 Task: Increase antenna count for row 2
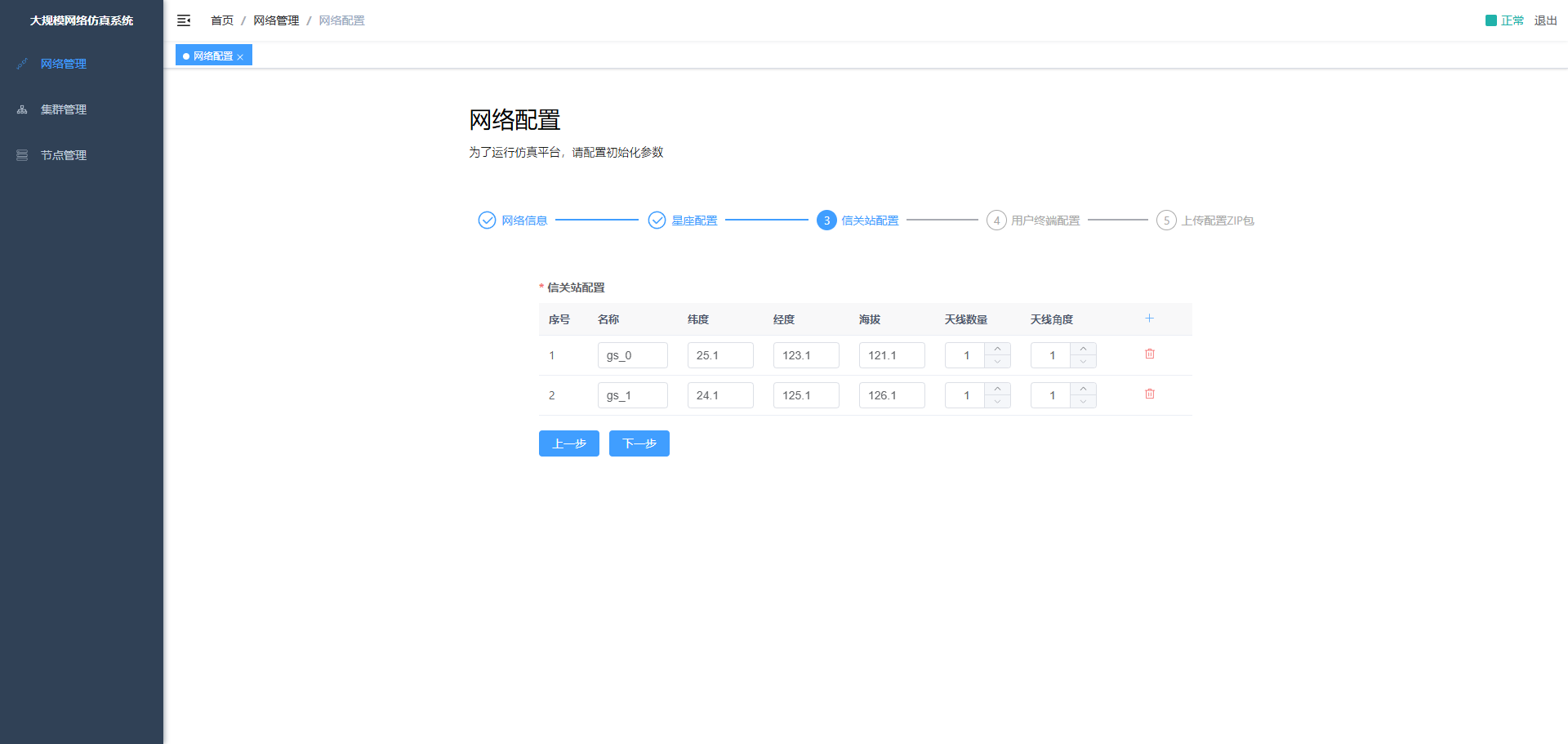point(997,390)
